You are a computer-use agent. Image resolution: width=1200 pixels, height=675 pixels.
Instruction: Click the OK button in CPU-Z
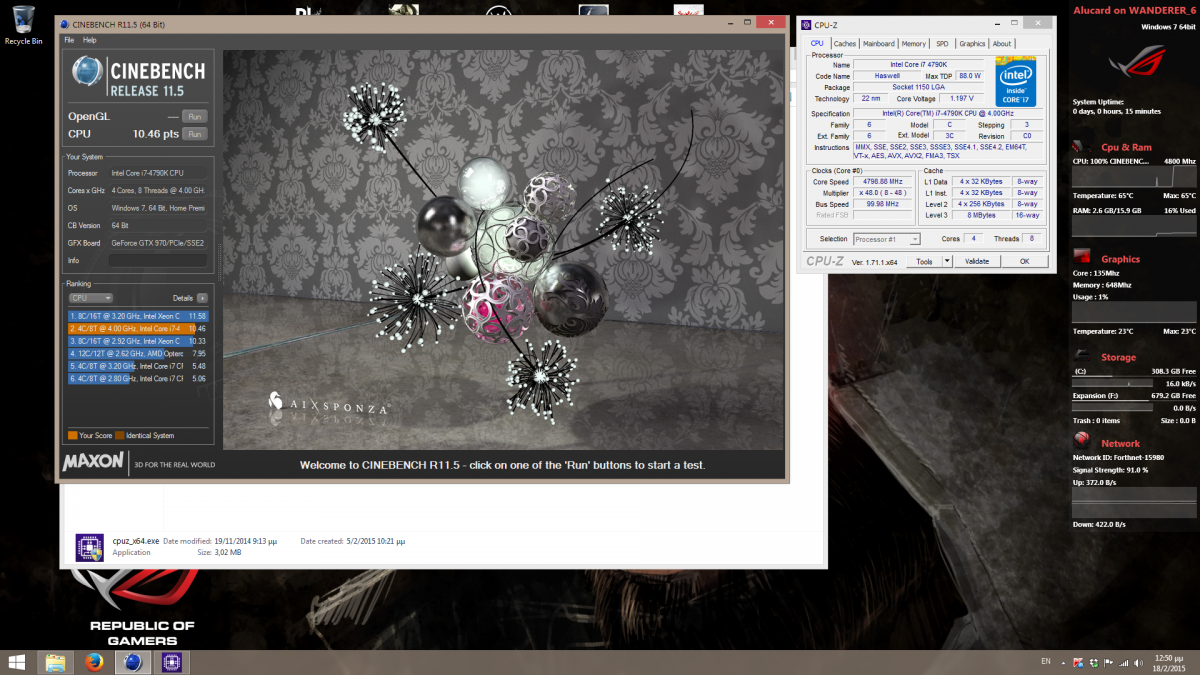coord(1024,261)
